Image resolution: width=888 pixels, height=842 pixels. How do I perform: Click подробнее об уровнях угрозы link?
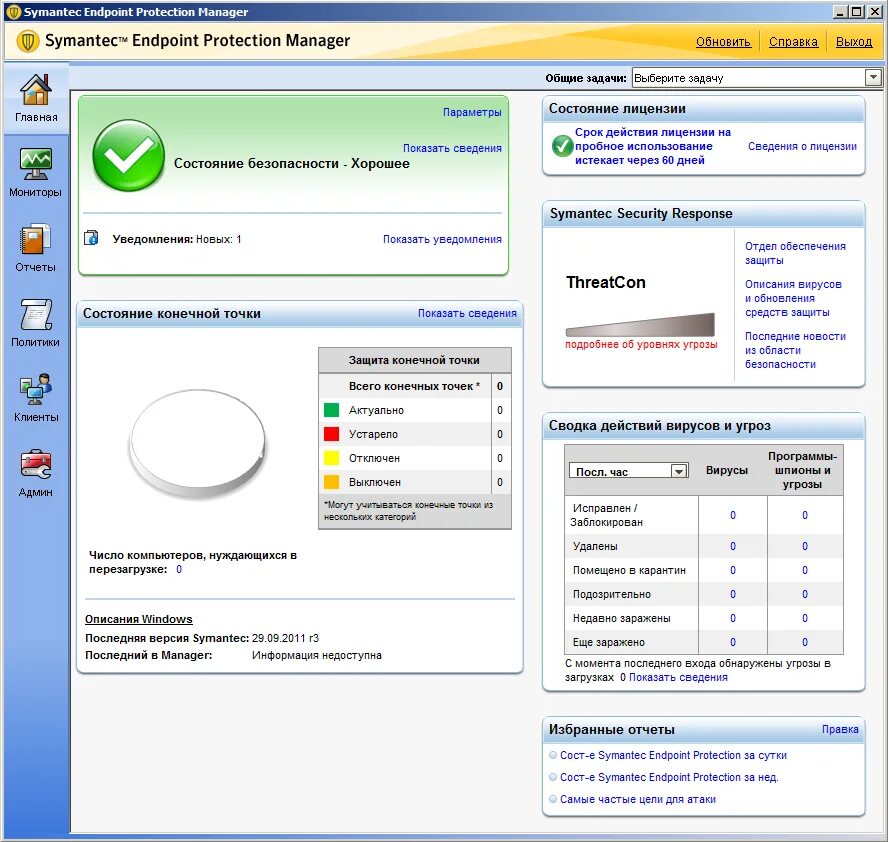[641, 344]
